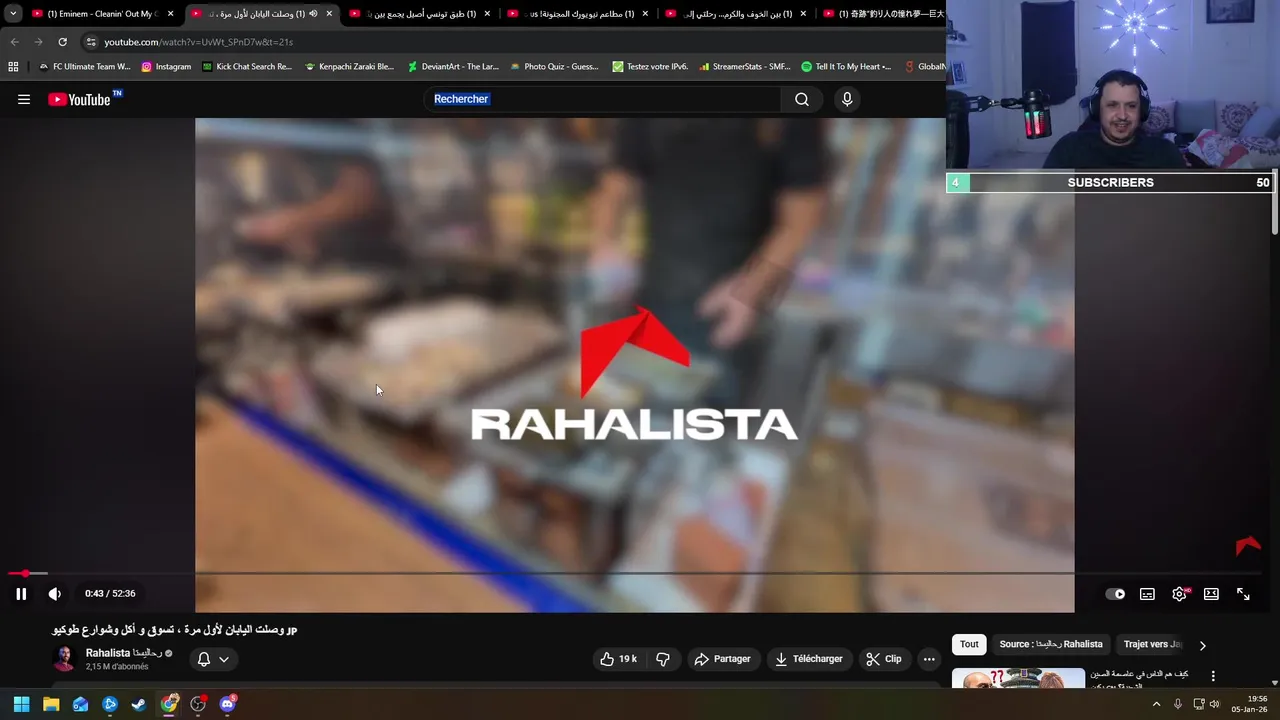The height and width of the screenshot is (720, 1280).
Task: Like the video with thumbs up
Action: point(617,659)
